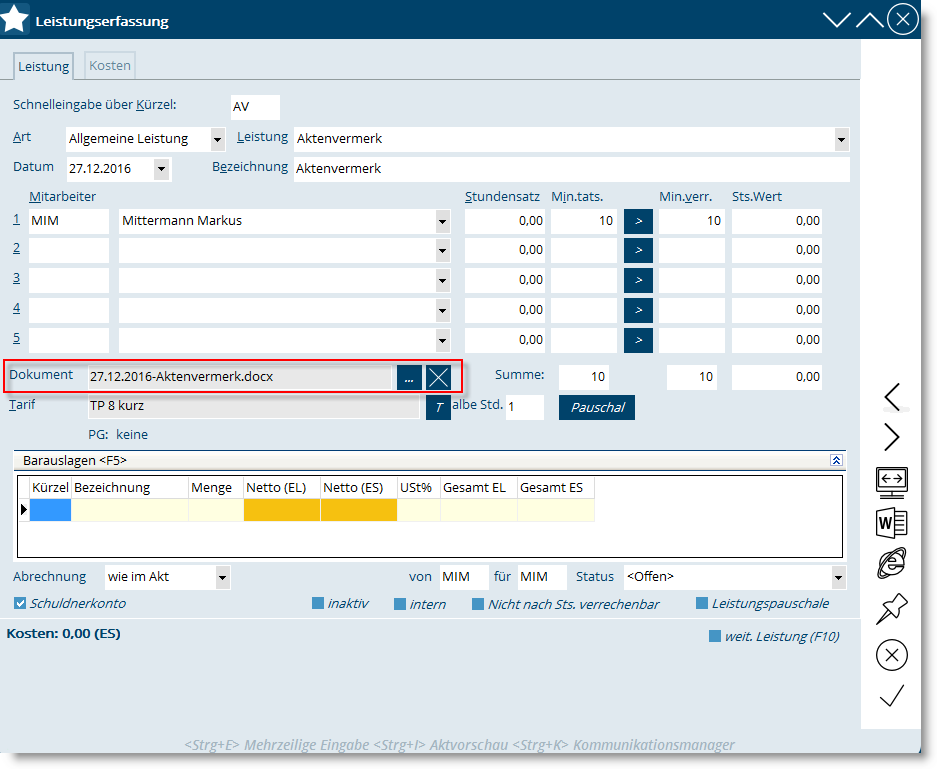937x769 pixels.
Task: Click the von MIM field
Action: click(x=464, y=578)
